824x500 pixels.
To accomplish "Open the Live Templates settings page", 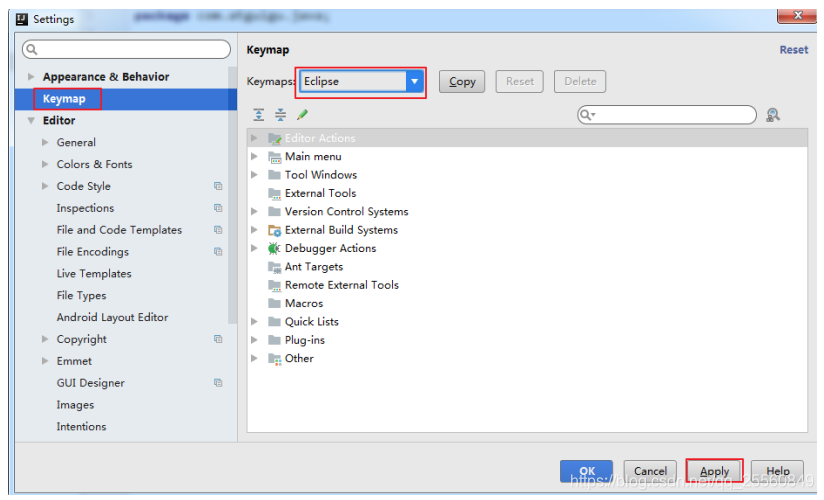I will tap(94, 273).
